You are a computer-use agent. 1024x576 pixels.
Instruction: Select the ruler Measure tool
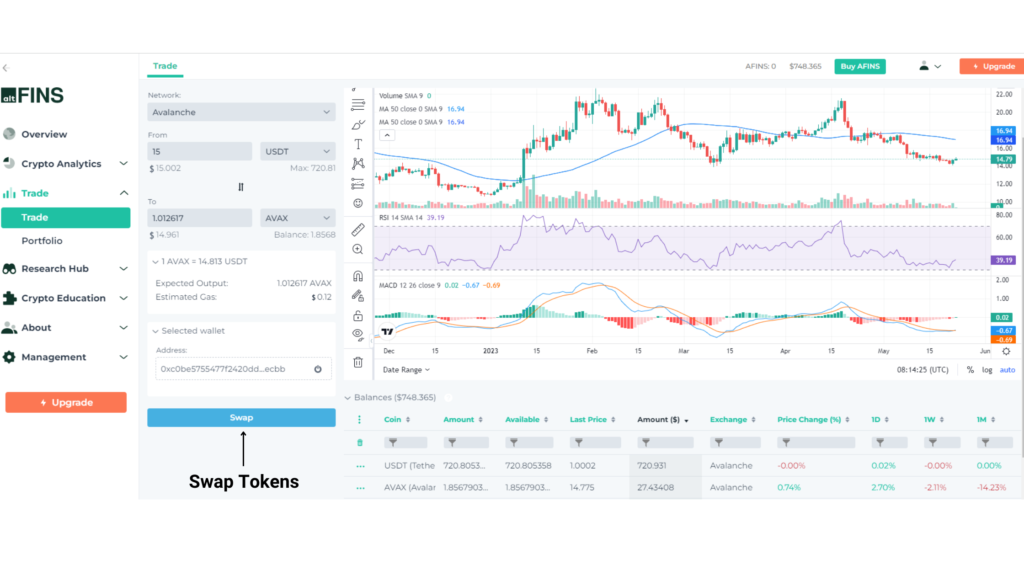[x=358, y=229]
